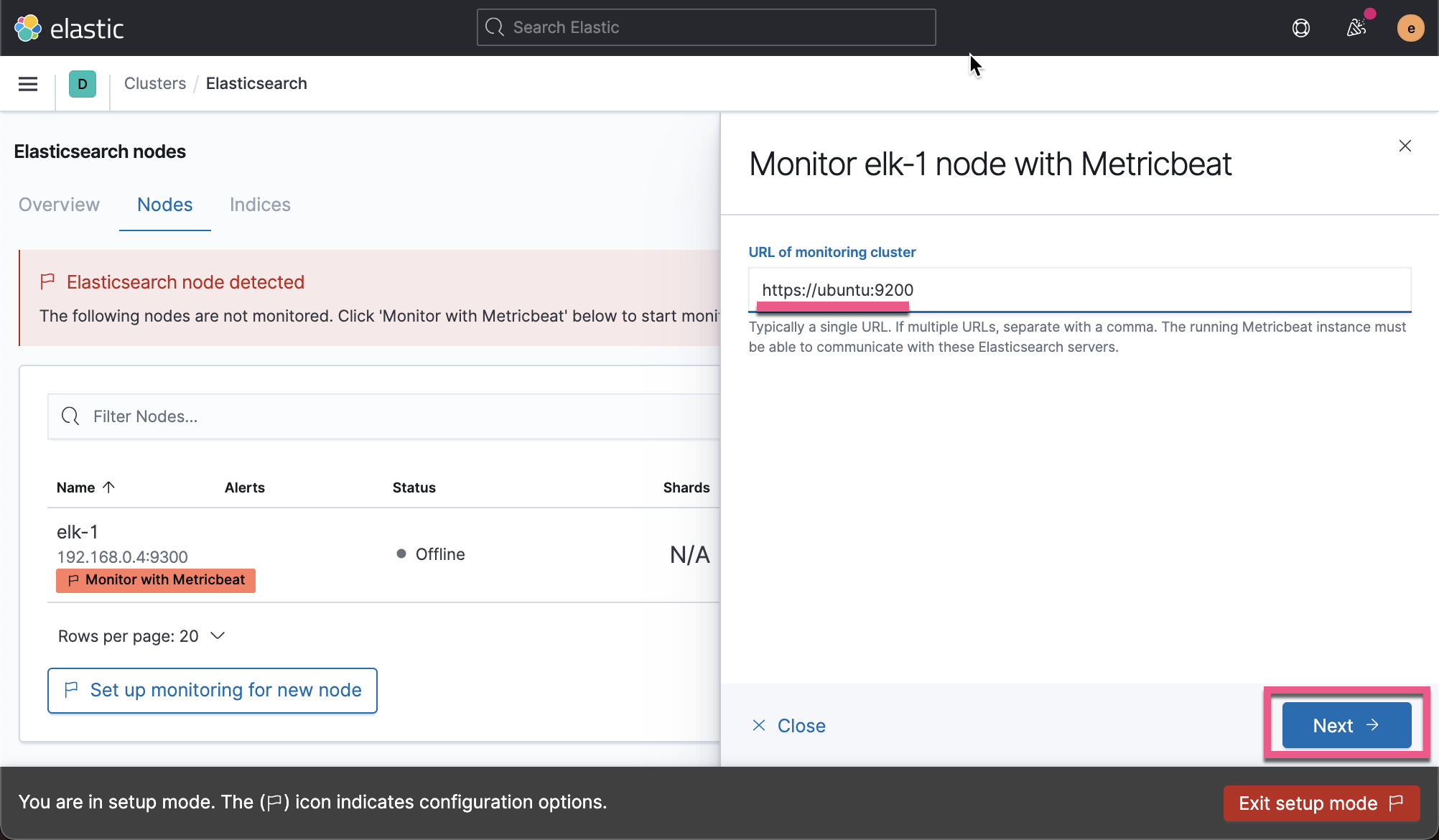This screenshot has width=1439, height=840.
Task: Click the Elastic logo
Action: [x=69, y=27]
